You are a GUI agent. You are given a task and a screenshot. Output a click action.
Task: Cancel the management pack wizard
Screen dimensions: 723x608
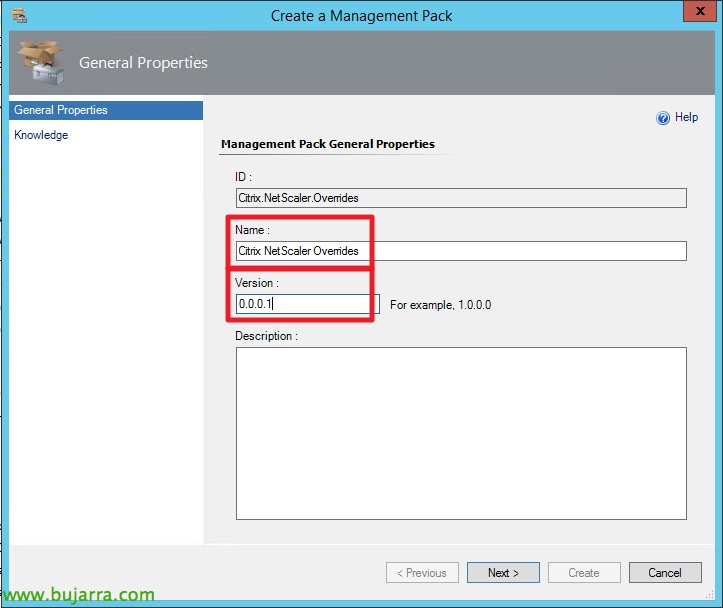pyautogui.click(x=665, y=573)
